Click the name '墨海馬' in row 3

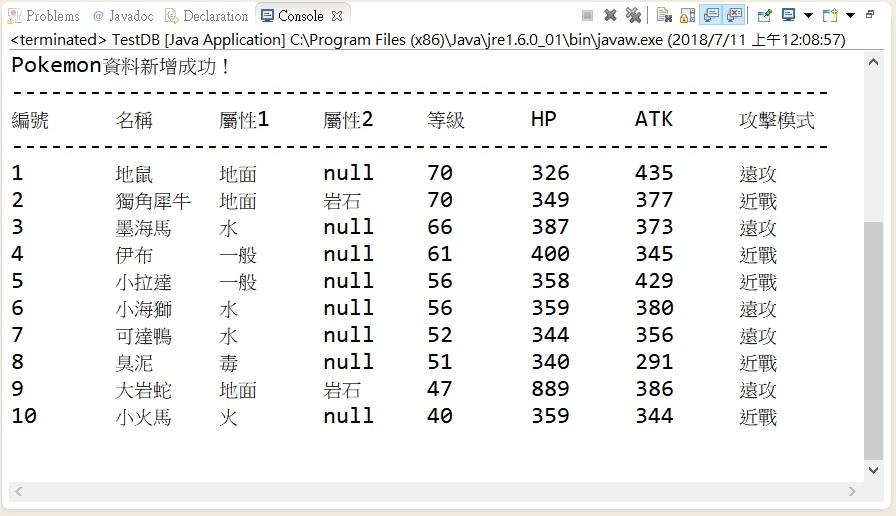pyautogui.click(x=143, y=228)
